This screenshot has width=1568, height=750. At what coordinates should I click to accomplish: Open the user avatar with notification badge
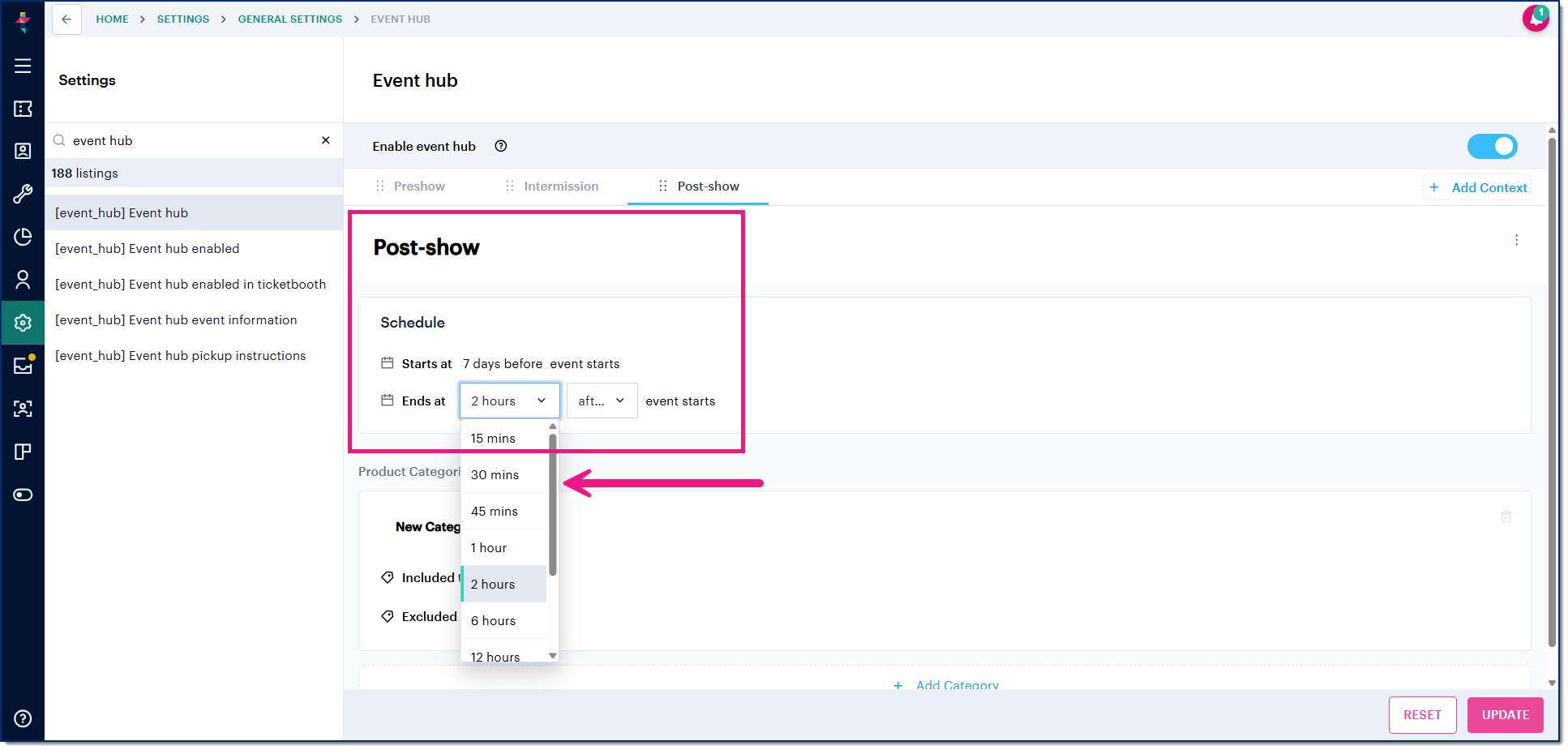pyautogui.click(x=1536, y=18)
